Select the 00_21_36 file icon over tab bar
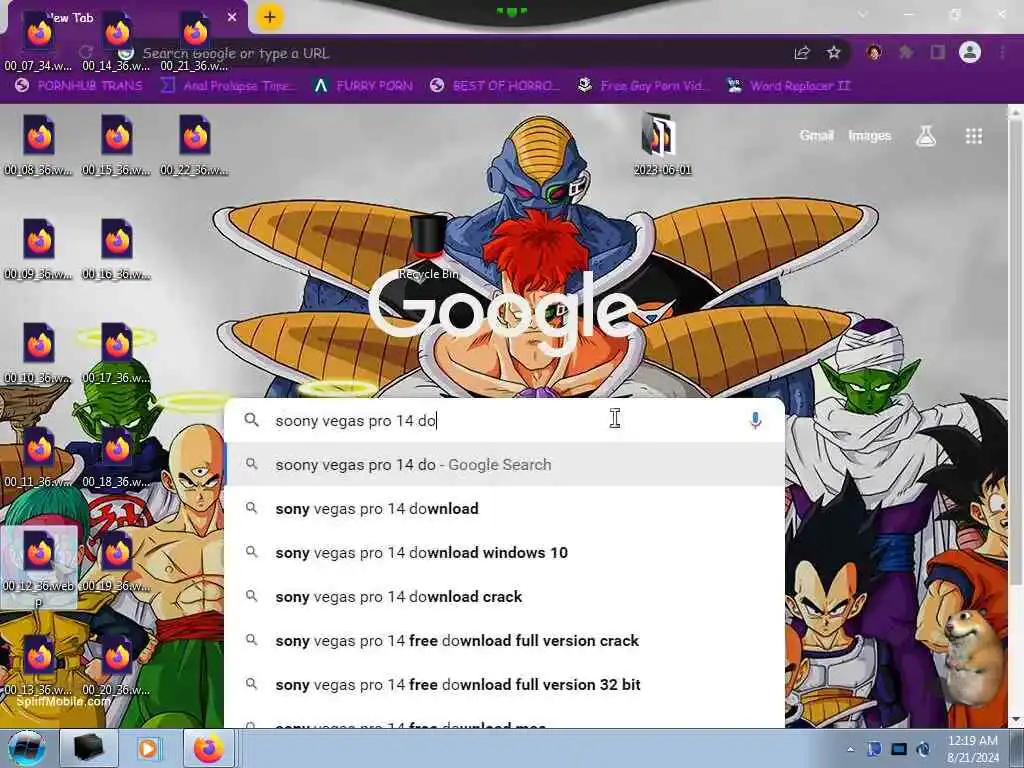The image size is (1024, 768). [195, 40]
